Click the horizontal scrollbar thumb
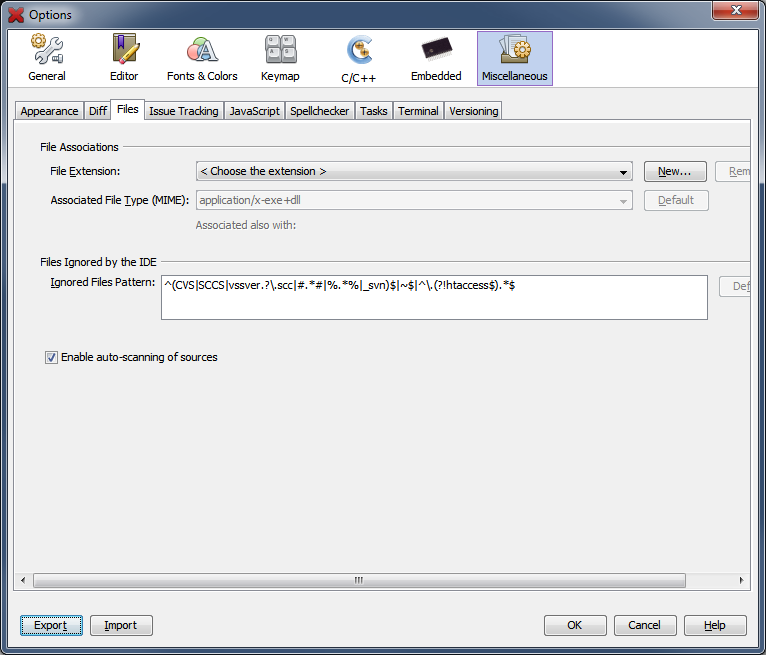Screen dimensions: 766x655 (x=359, y=580)
